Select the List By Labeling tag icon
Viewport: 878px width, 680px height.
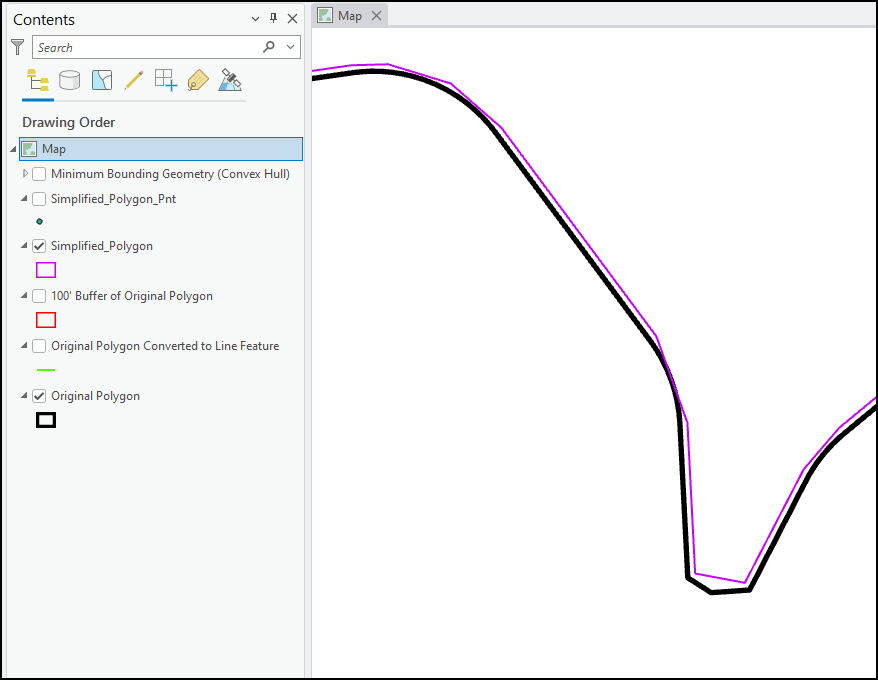pyautogui.click(x=198, y=80)
